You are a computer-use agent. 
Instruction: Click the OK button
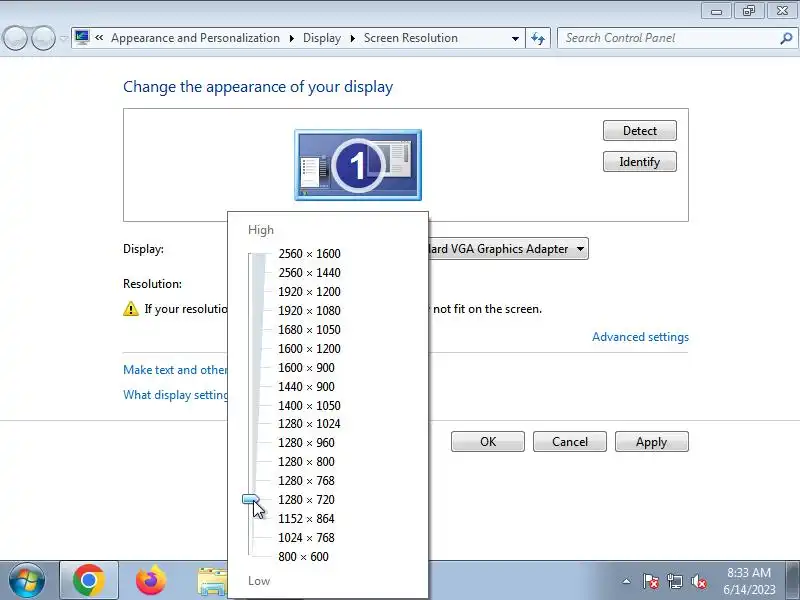click(488, 442)
